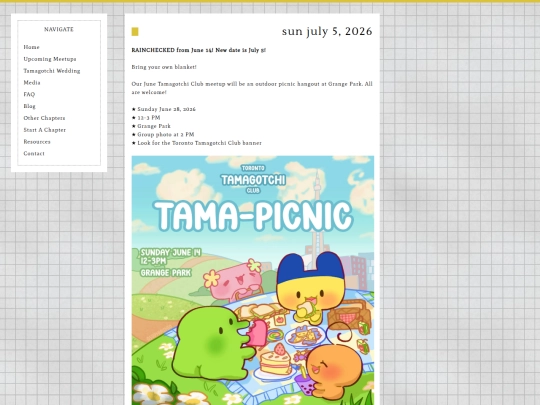Screen dimensions: 540x405
Task: Open the FAQ page
Action: 29,94
